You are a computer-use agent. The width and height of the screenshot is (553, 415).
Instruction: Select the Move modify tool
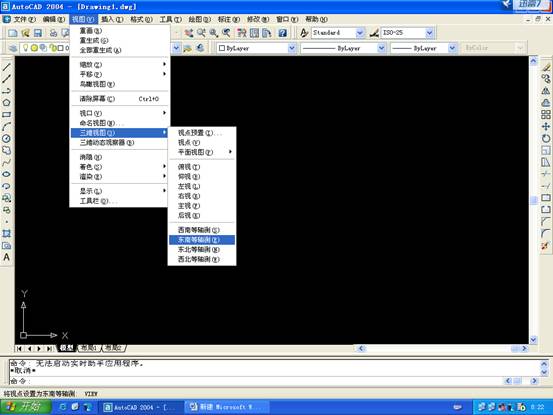point(546,126)
